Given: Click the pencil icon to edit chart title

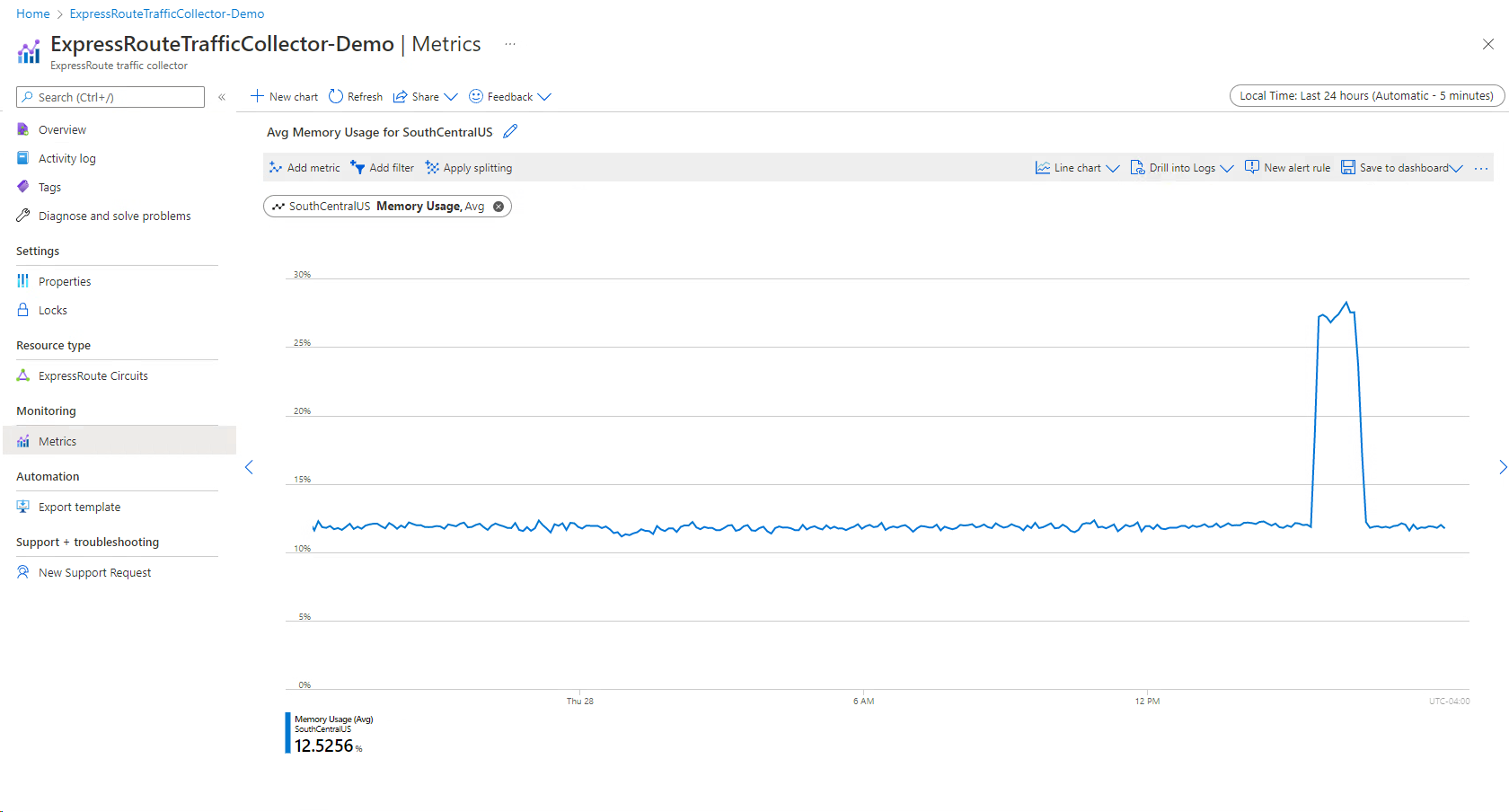Looking at the screenshot, I should pos(510,132).
